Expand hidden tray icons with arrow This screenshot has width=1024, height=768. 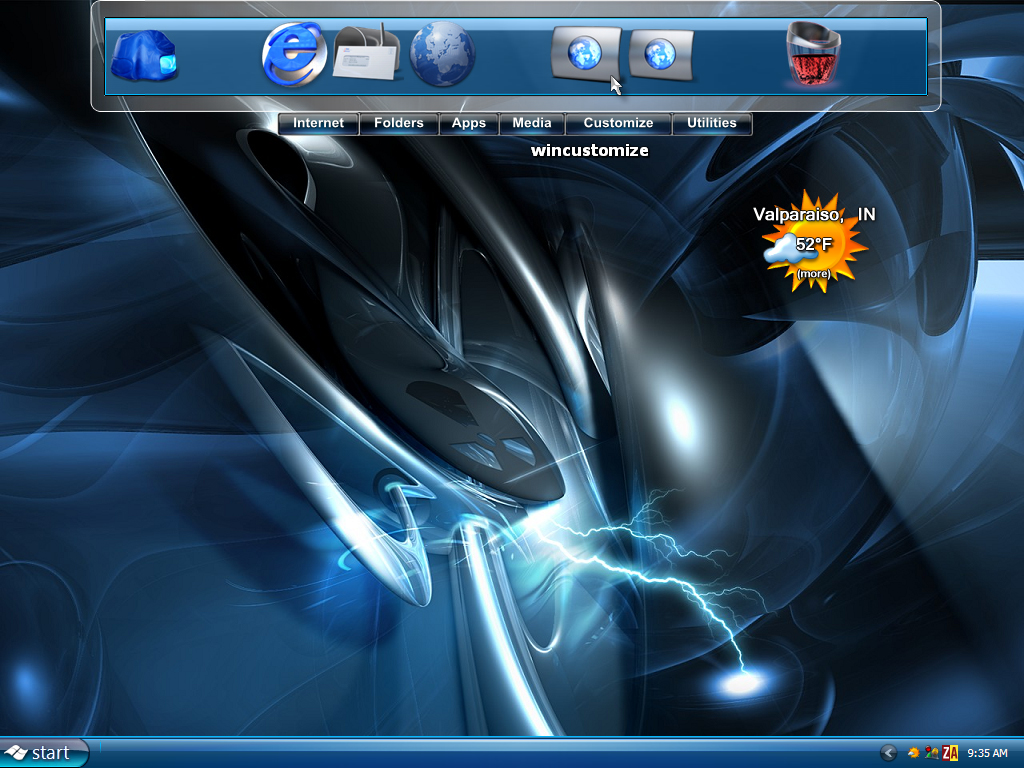(888, 753)
